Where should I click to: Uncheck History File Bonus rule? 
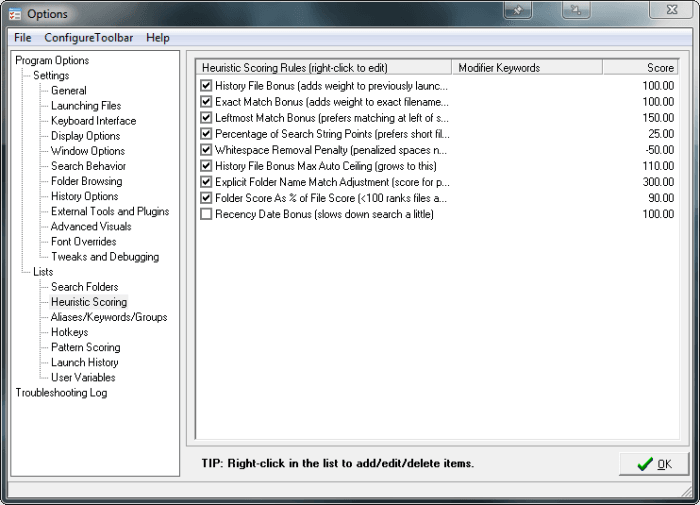tap(206, 86)
